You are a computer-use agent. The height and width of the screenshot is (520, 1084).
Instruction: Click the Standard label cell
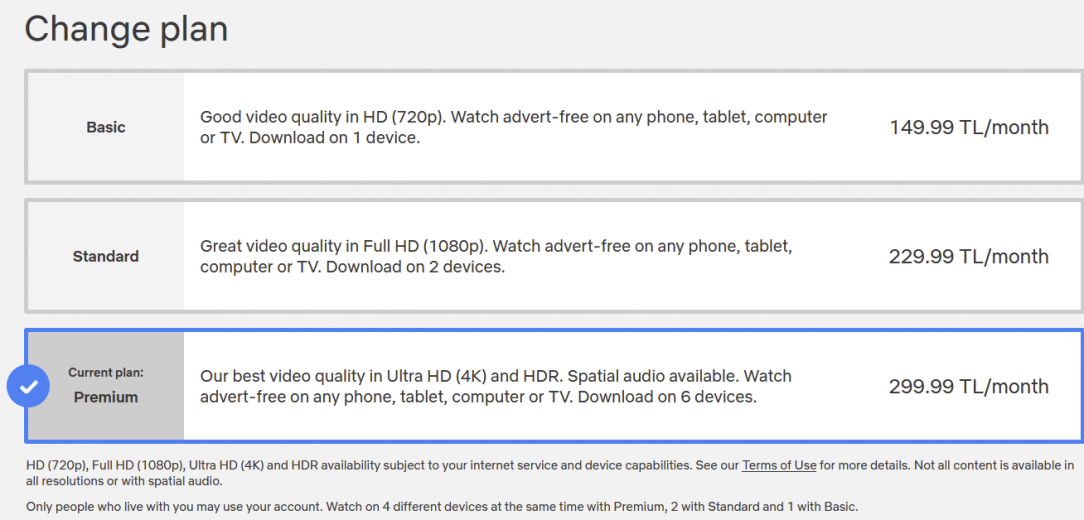click(x=106, y=257)
